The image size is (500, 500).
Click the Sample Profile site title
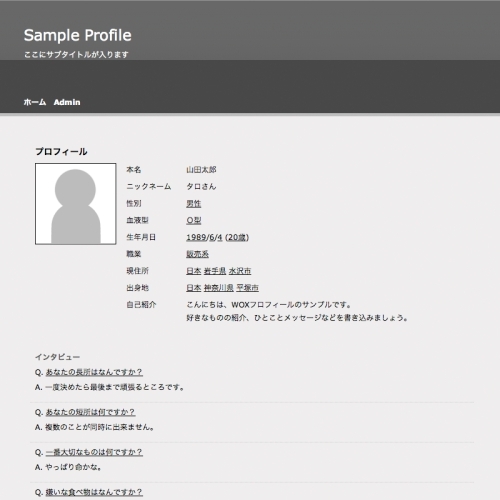78,35
